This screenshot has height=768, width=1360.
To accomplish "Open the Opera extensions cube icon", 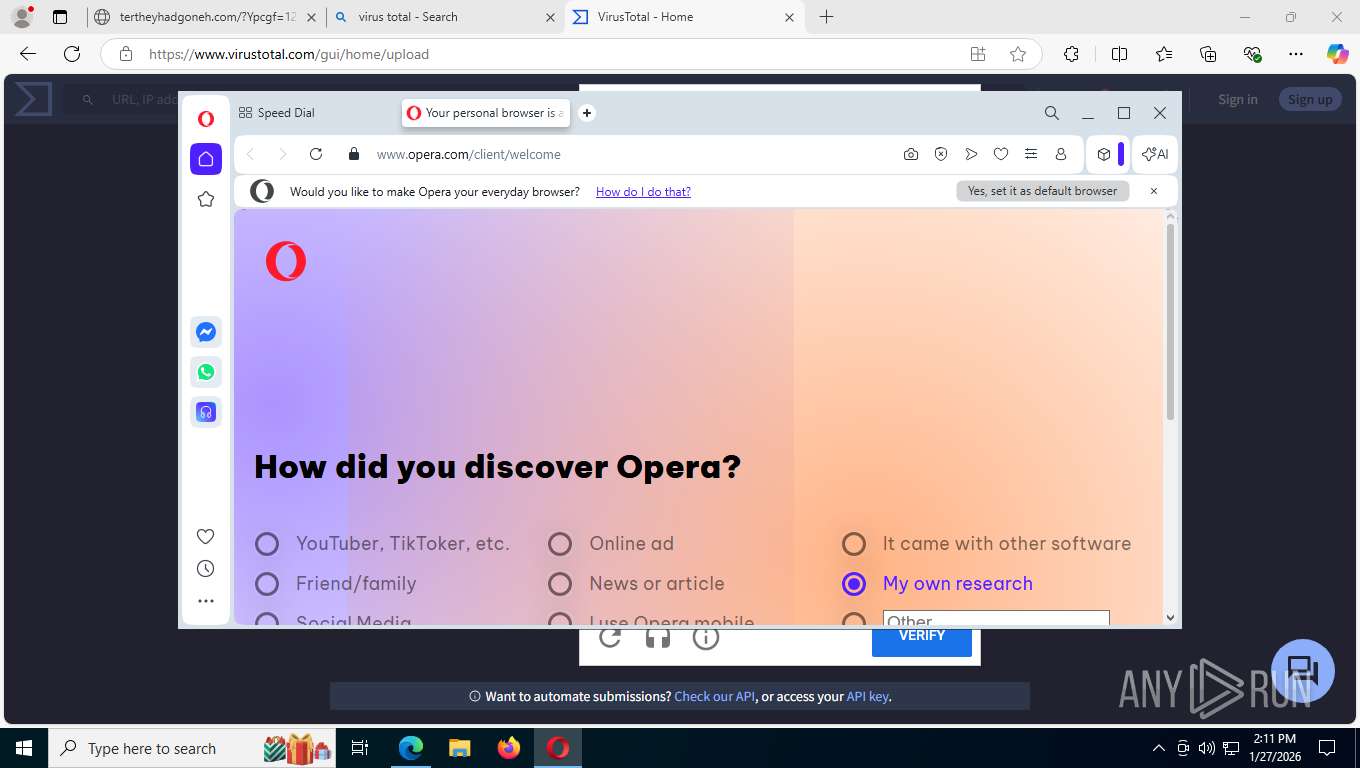I will coord(1104,154).
